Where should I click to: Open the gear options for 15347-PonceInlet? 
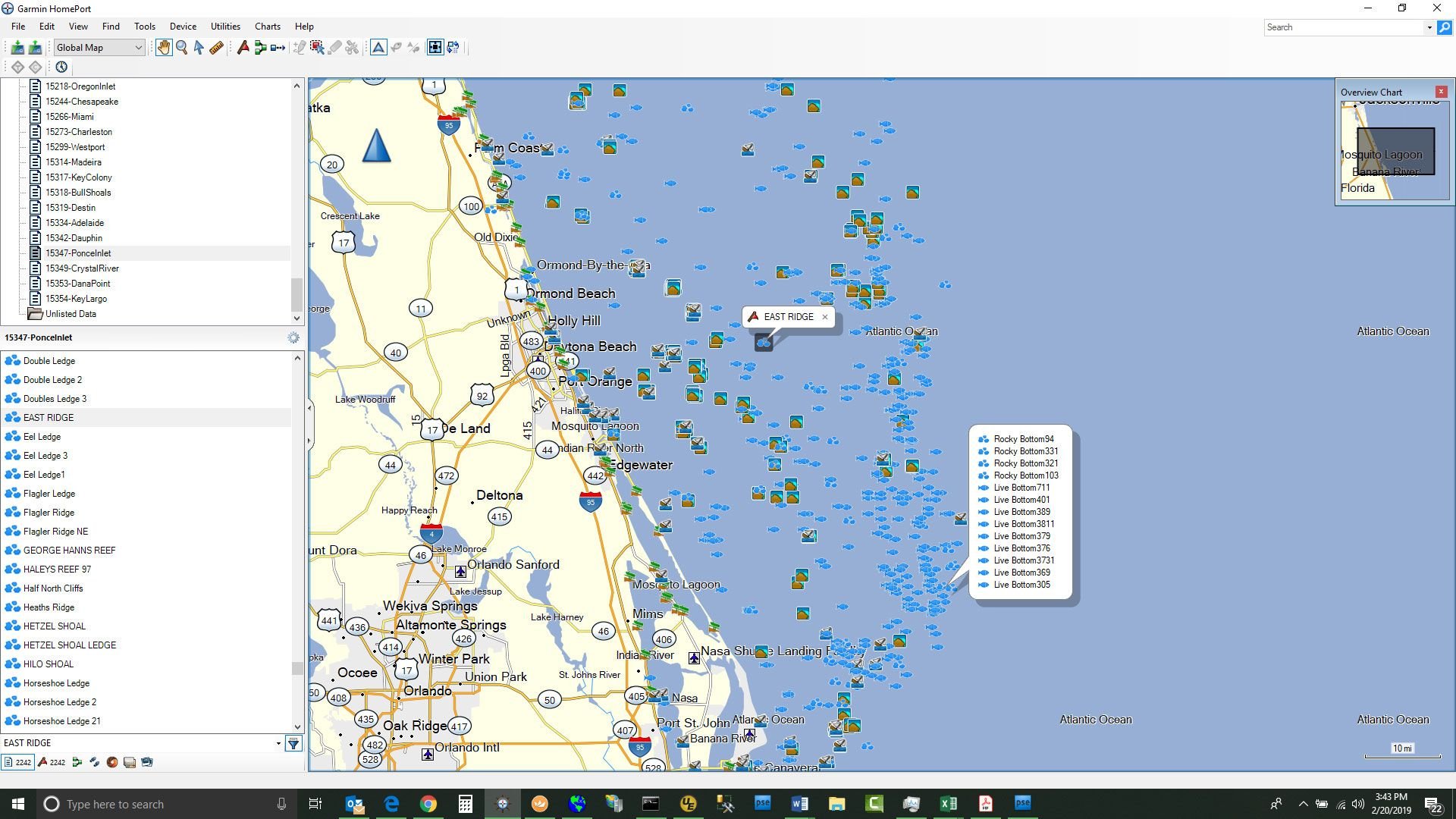(x=293, y=337)
